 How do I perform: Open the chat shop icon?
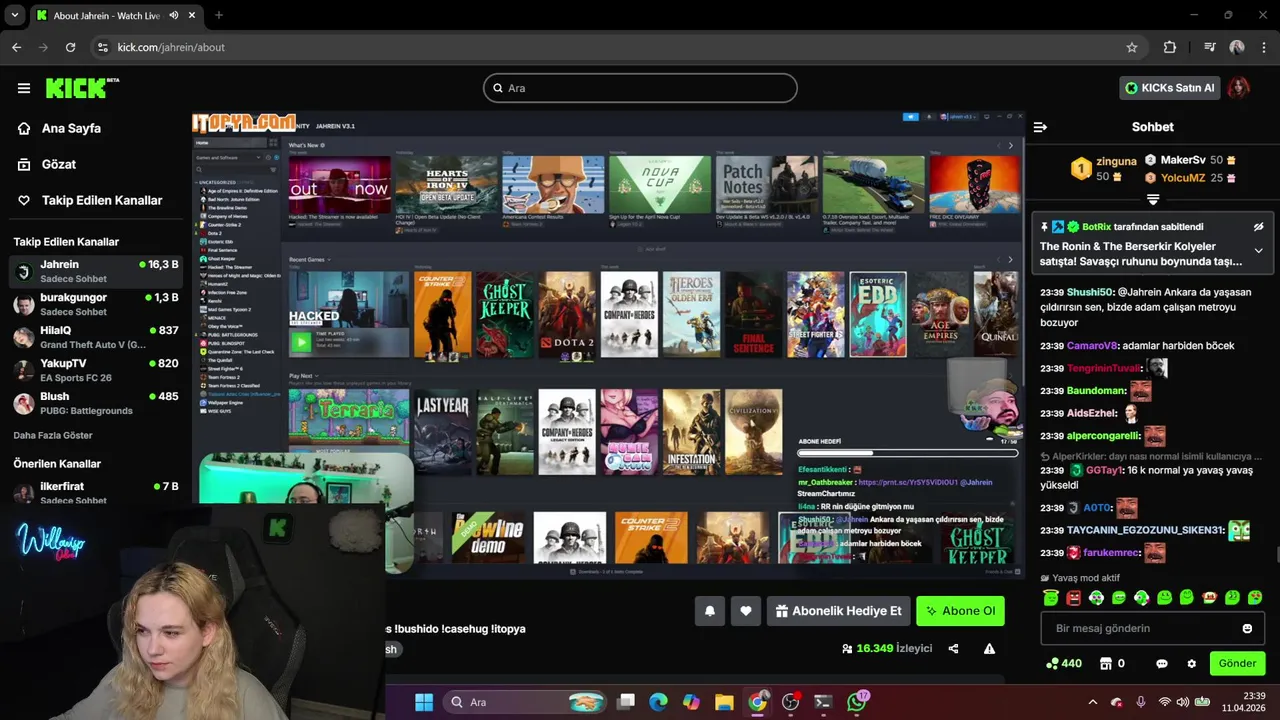pos(1106,663)
